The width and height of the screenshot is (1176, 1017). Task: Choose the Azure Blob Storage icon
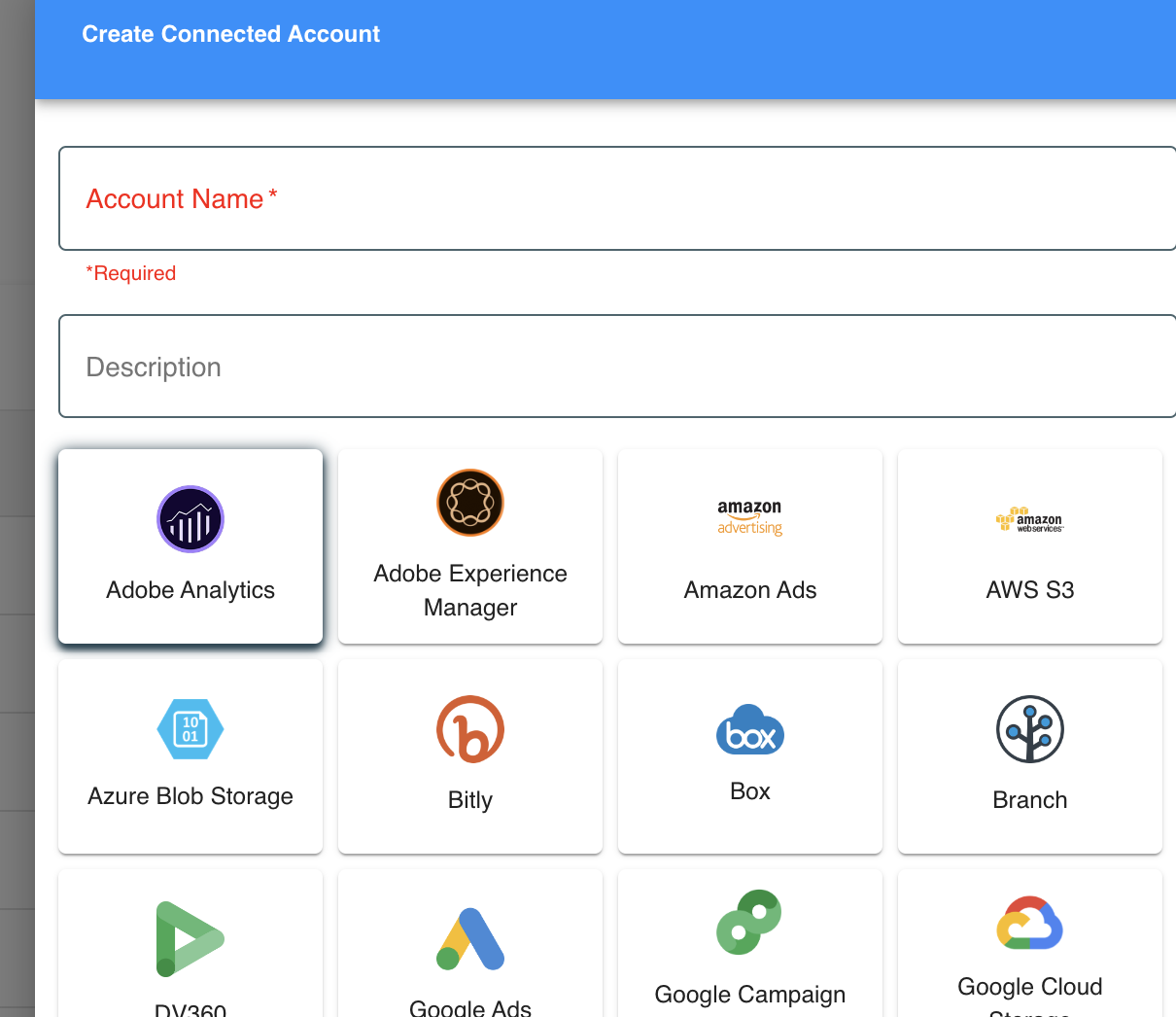(x=190, y=729)
